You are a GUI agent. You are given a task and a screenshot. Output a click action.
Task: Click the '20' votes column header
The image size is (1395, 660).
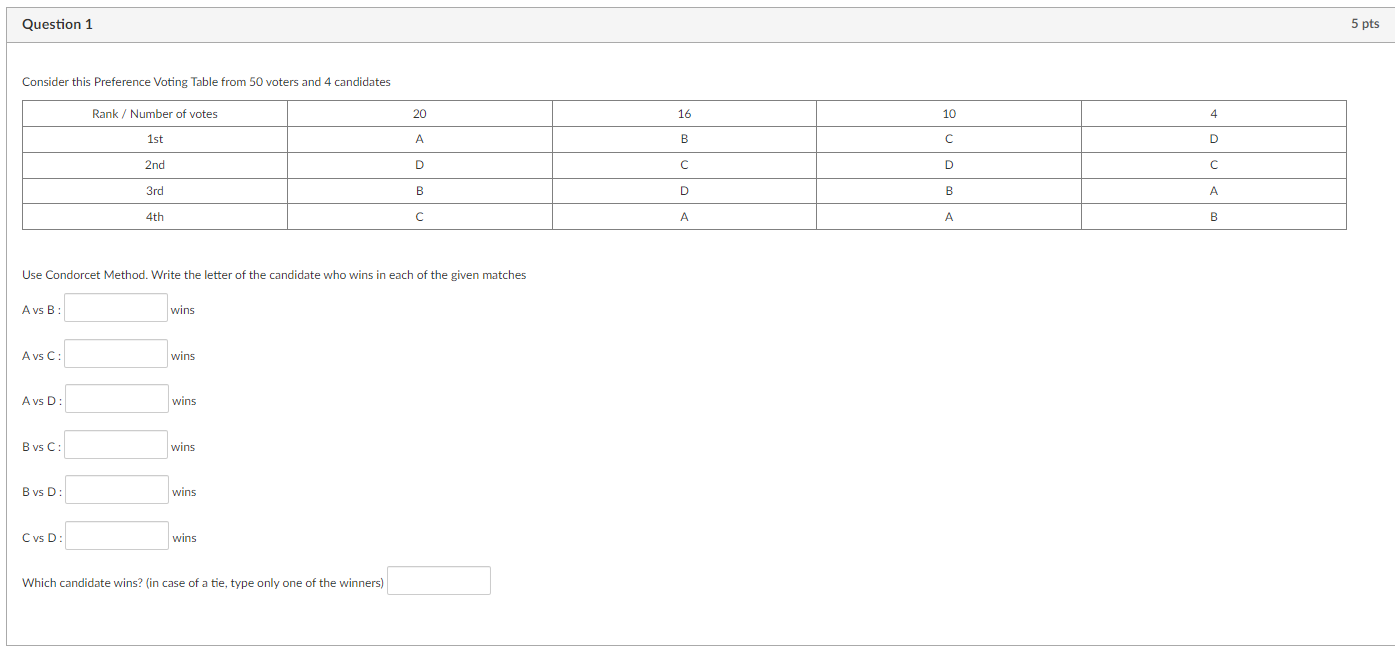tap(420, 114)
